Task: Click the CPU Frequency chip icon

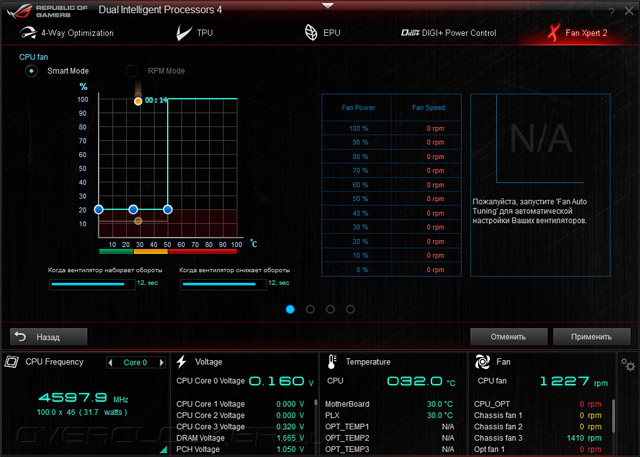Action: click(x=11, y=362)
